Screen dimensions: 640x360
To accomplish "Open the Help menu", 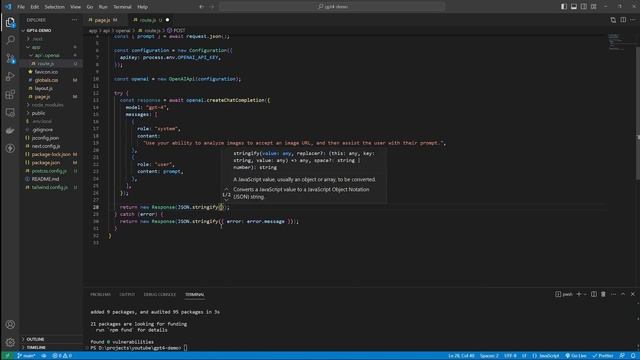I will [x=142, y=7].
